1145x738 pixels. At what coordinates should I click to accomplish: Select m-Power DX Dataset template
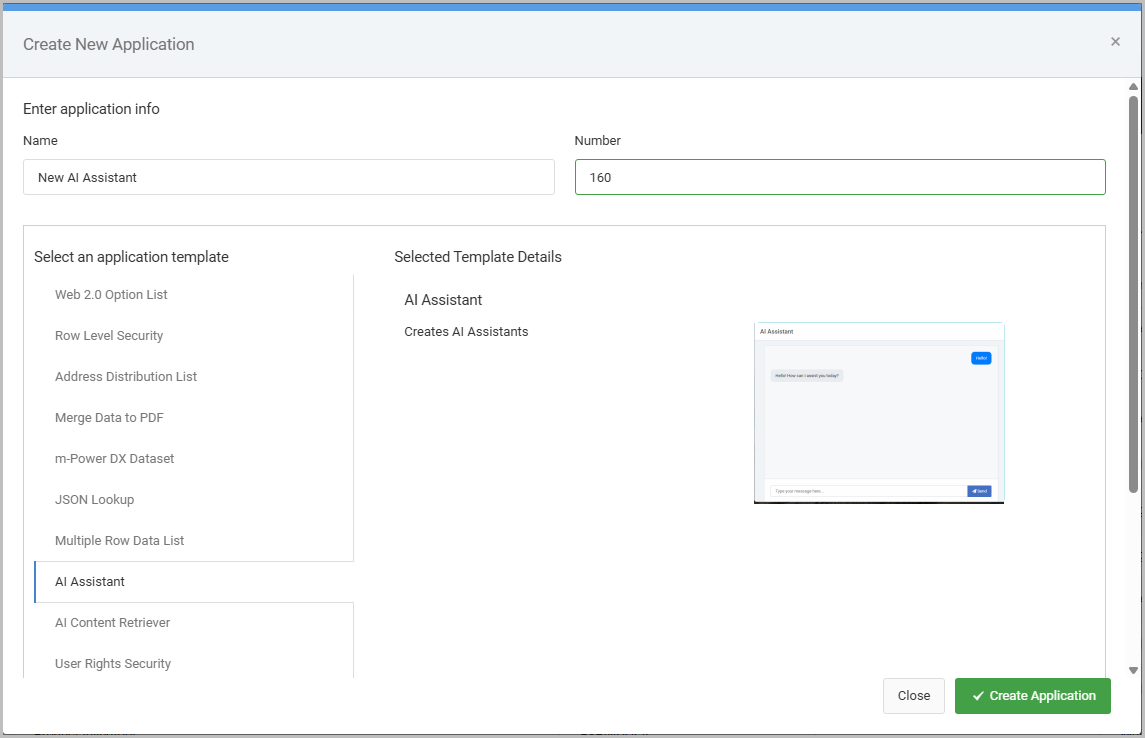point(114,459)
